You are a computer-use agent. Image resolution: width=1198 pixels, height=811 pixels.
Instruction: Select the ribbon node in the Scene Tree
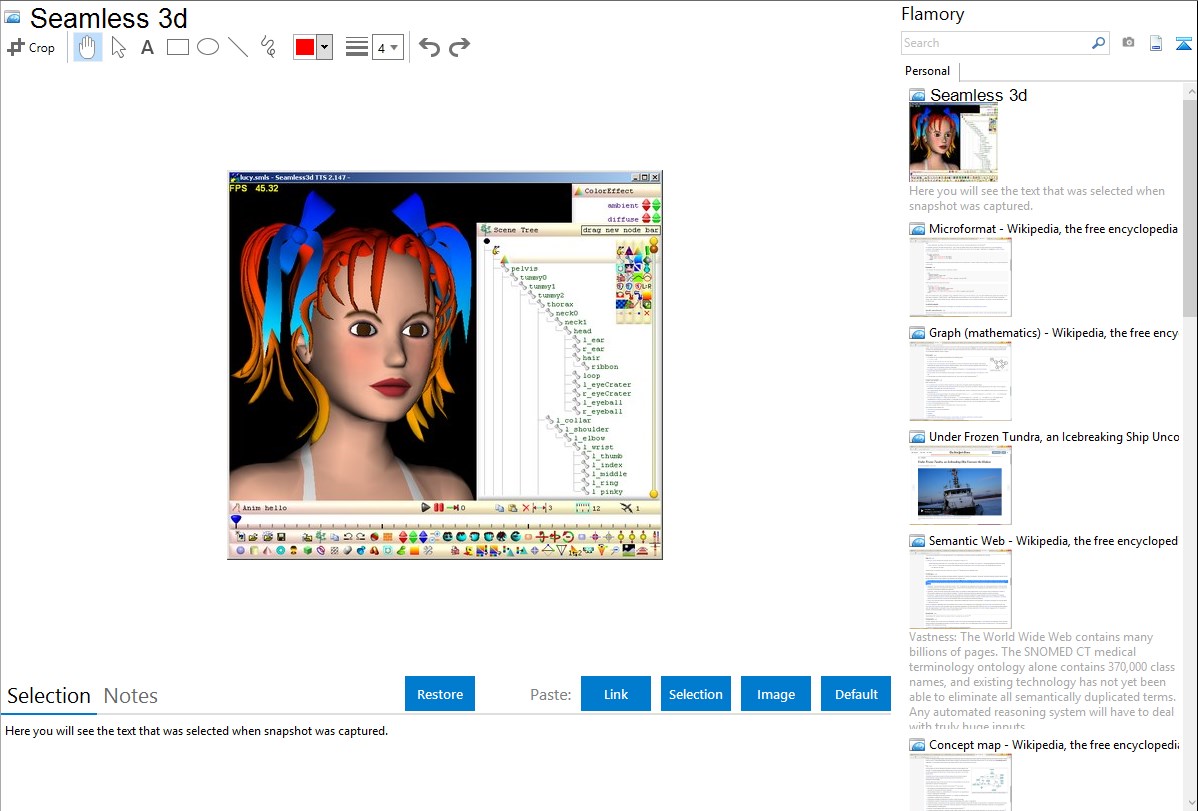pyautogui.click(x=605, y=367)
